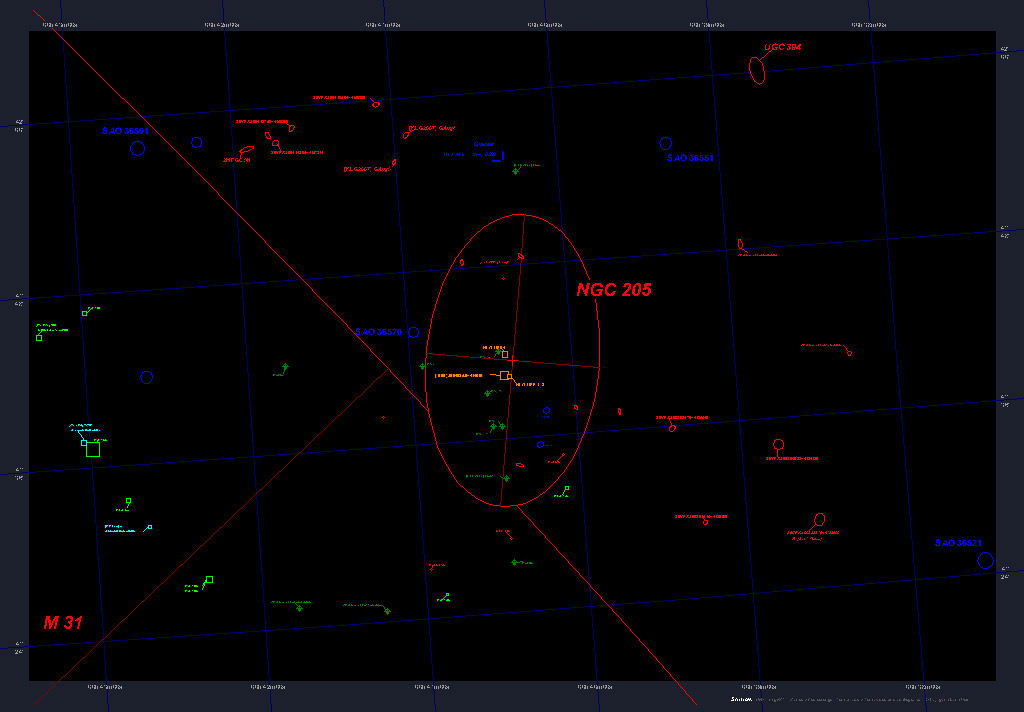The width and height of the screenshot is (1024, 712).
Task: Select the SAO 36521 label text
Action: click(x=958, y=543)
